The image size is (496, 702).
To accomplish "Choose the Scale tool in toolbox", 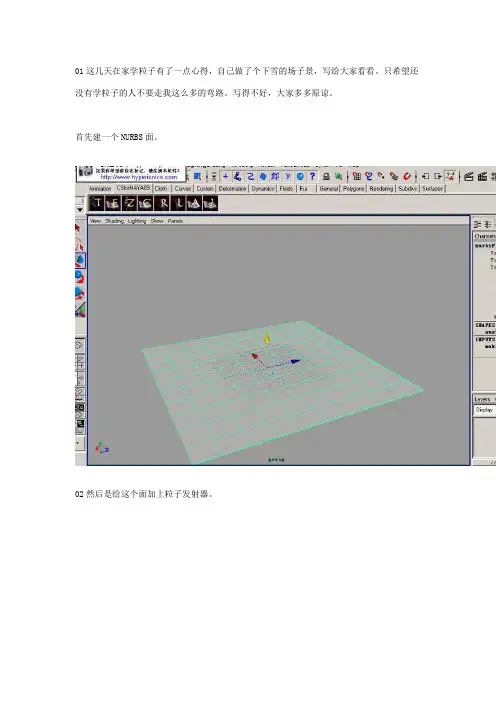I will point(80,293).
